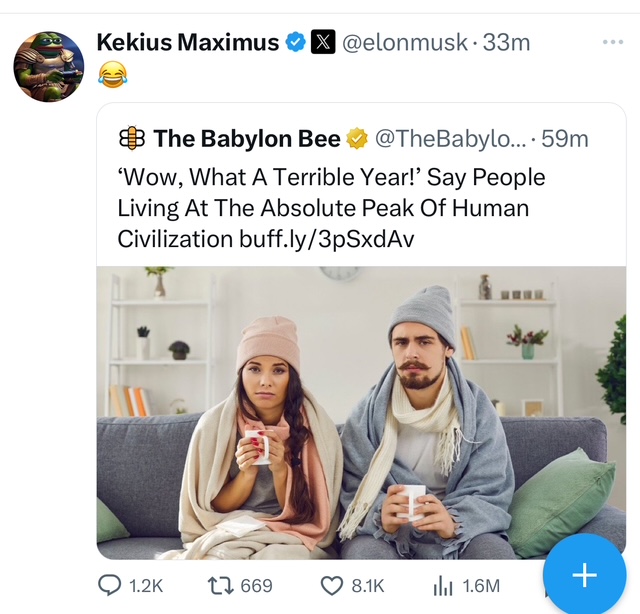Click the X affiliation badge
Screen dimensions: 640x614
[x=323, y=42]
